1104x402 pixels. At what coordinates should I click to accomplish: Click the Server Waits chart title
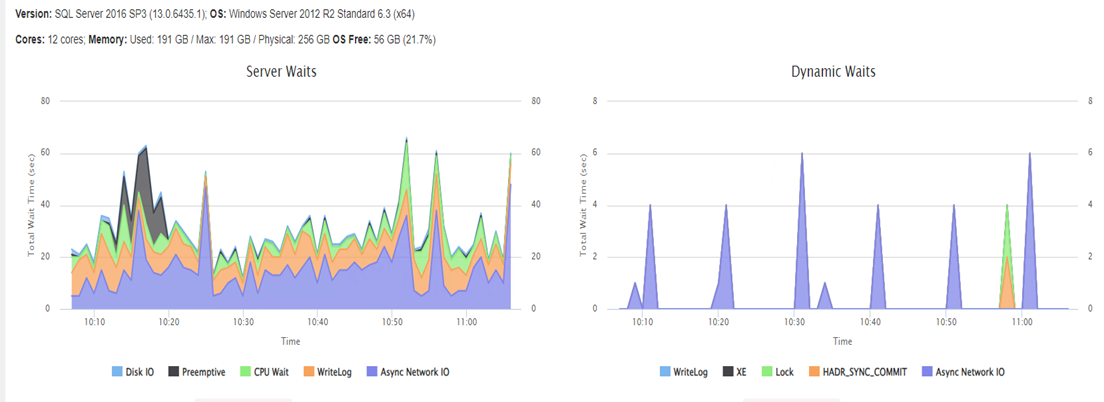tap(281, 72)
